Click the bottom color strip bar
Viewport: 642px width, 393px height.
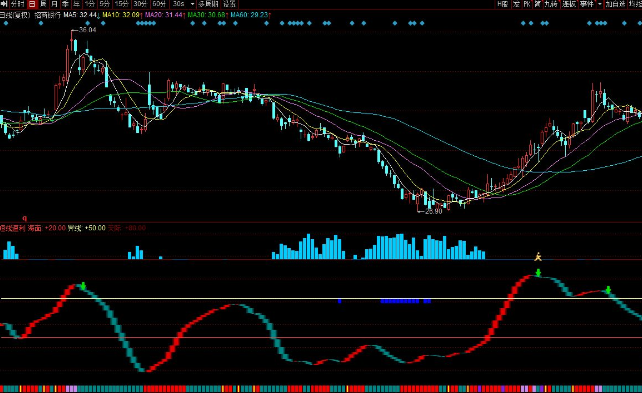(321, 388)
